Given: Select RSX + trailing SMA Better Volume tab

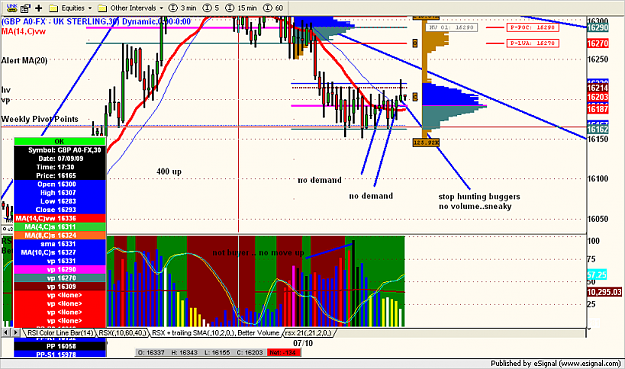Looking at the screenshot, I should pos(215,333).
